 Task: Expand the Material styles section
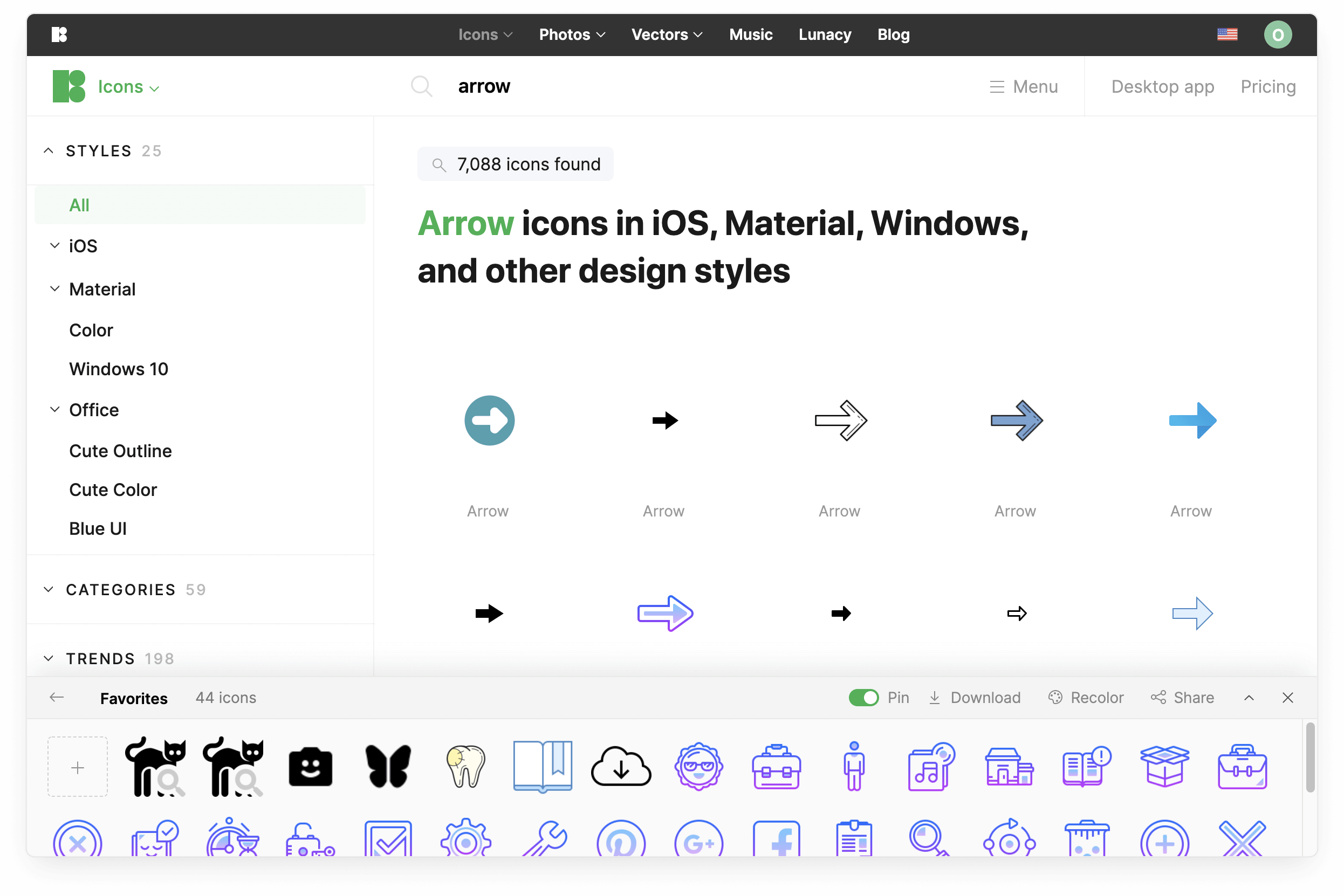(53, 289)
